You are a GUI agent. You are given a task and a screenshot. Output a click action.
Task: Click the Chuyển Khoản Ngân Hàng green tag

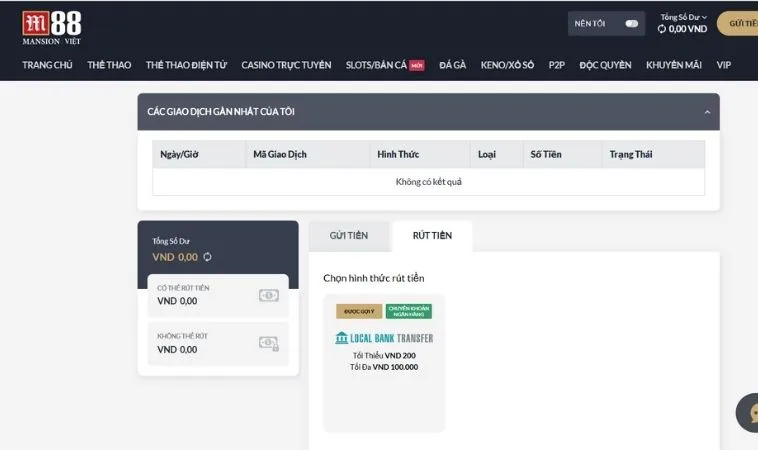[409, 311]
